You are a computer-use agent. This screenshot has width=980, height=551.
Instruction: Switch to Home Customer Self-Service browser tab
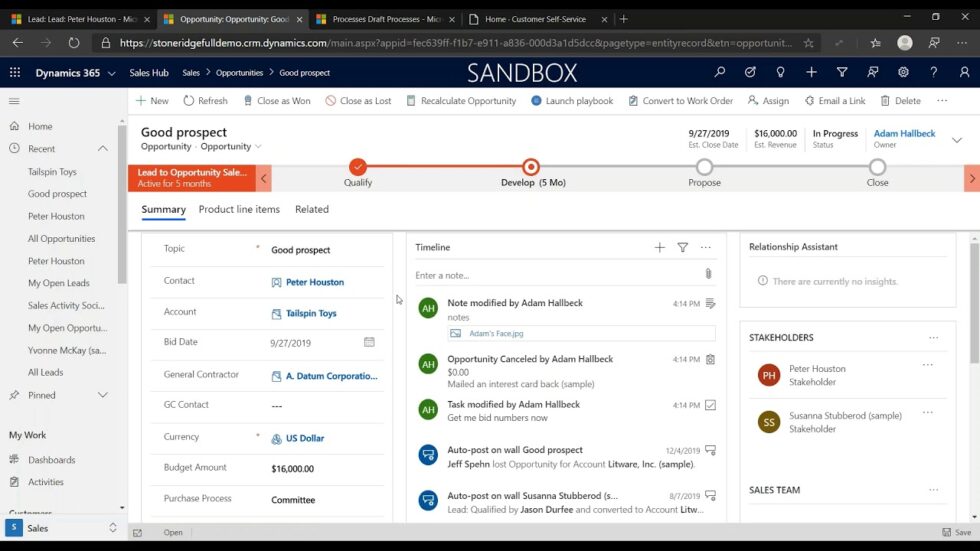[535, 19]
